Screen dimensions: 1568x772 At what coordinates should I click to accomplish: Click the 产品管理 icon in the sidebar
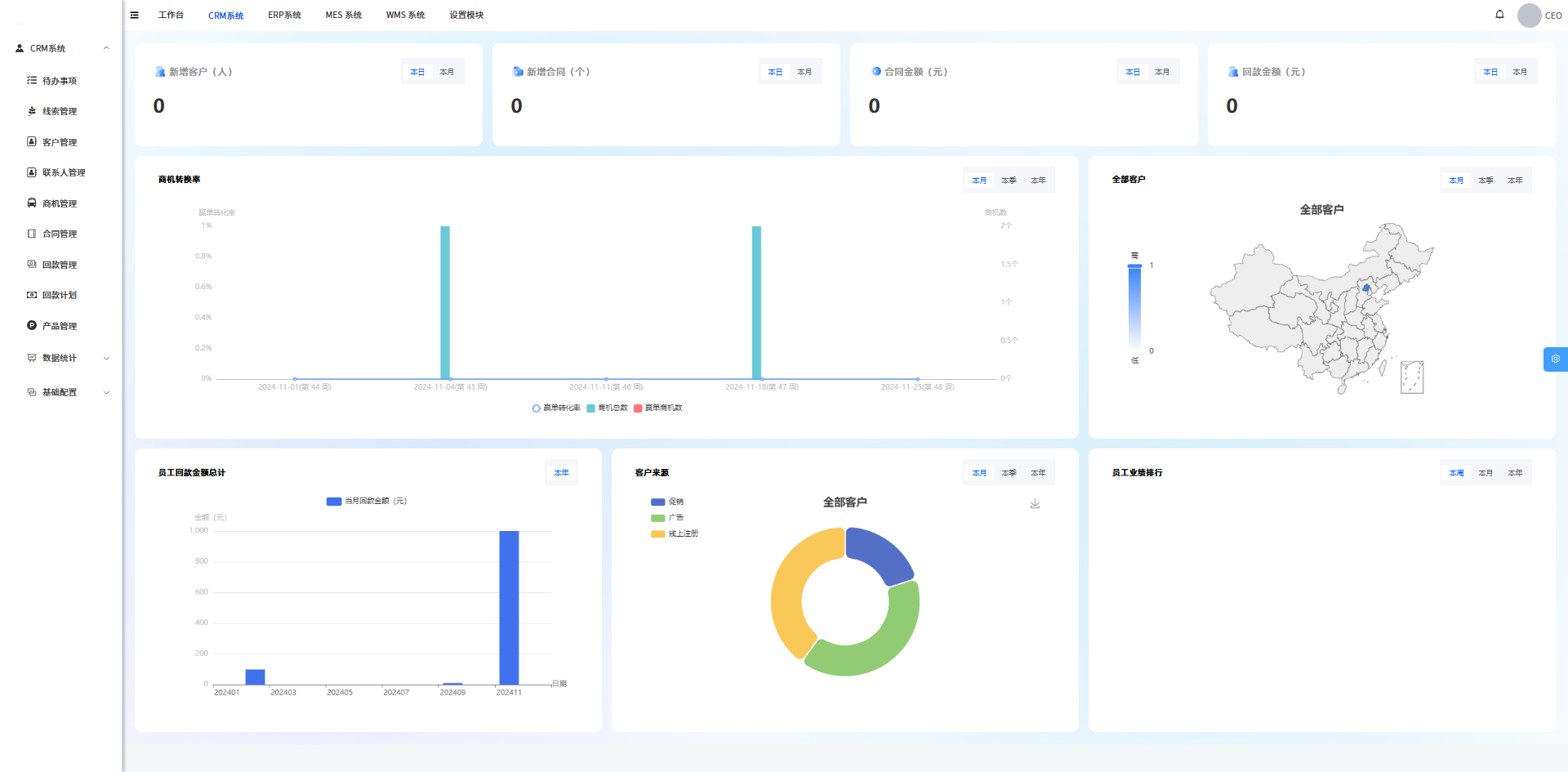coord(32,326)
